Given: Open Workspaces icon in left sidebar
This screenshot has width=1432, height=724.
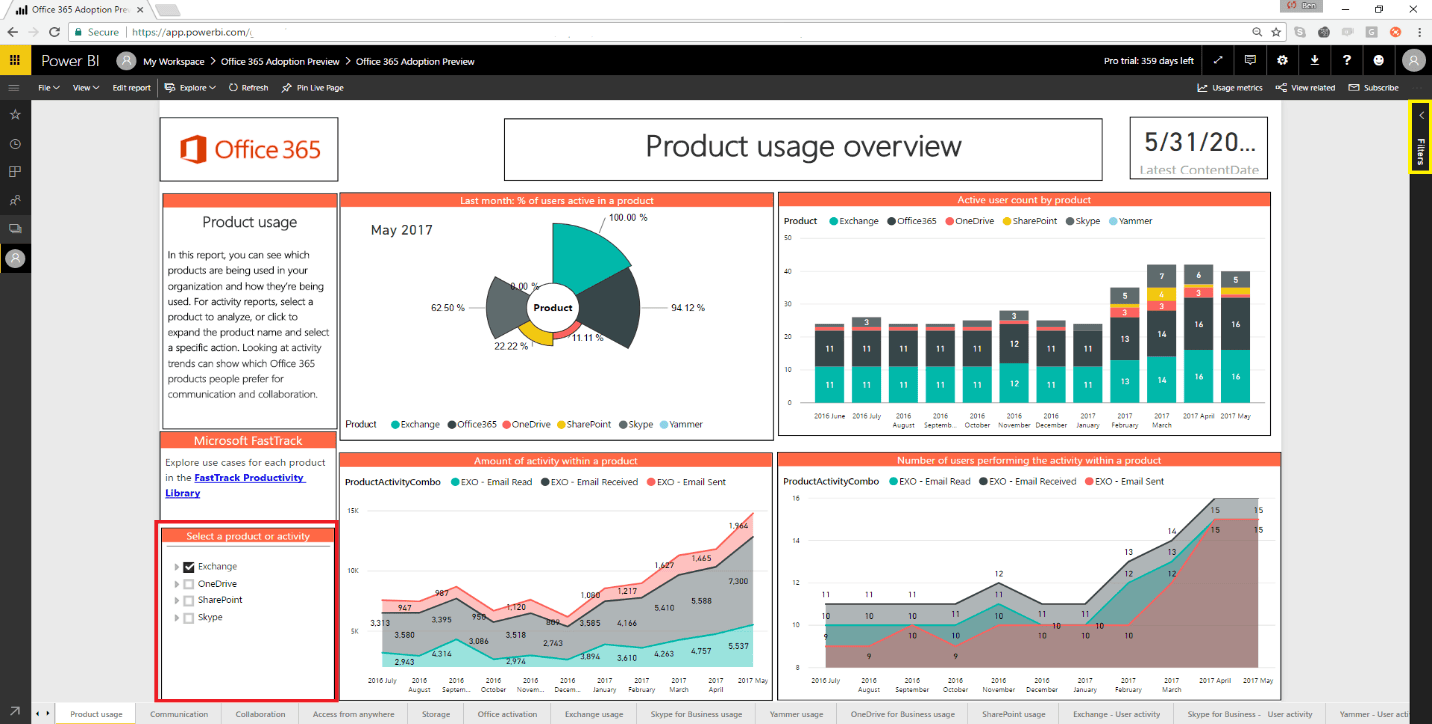Looking at the screenshot, I should (x=15, y=229).
